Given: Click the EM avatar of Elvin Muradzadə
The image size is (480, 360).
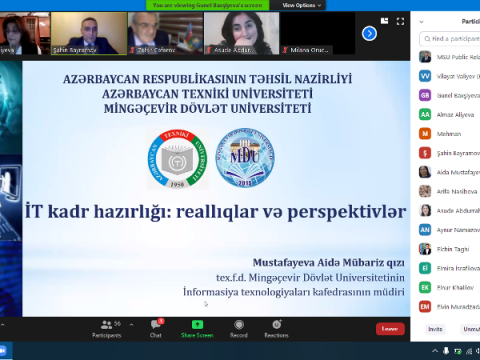Looking at the screenshot, I should (x=425, y=307).
